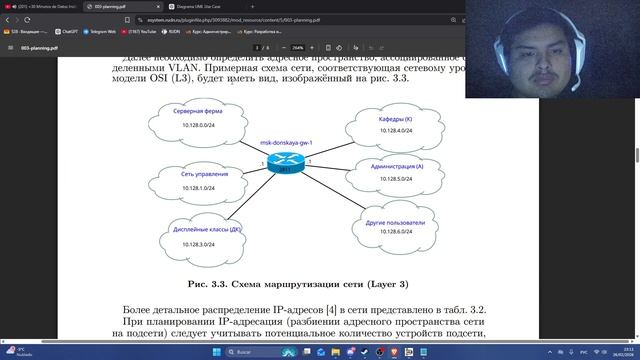Click the Дисплейные классы (ДК) label
640x360 pixels.
point(207,229)
